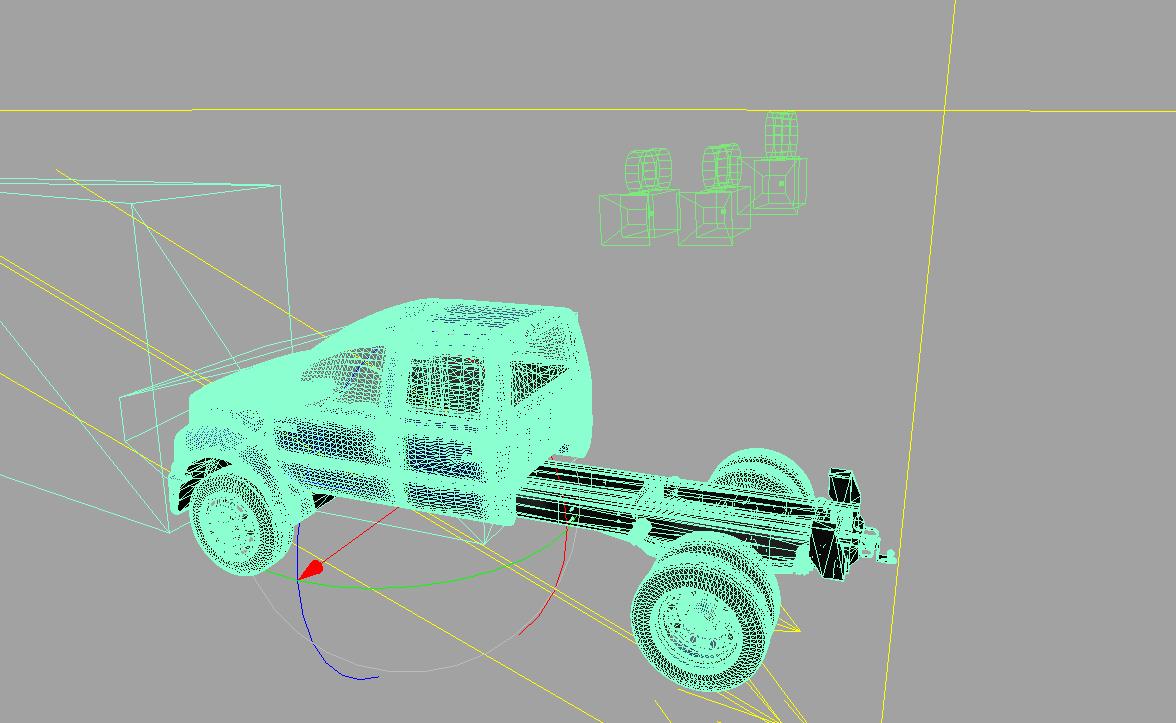Click the red arrow cone gizmo handle
The width and height of the screenshot is (1176, 723).
[x=311, y=570]
